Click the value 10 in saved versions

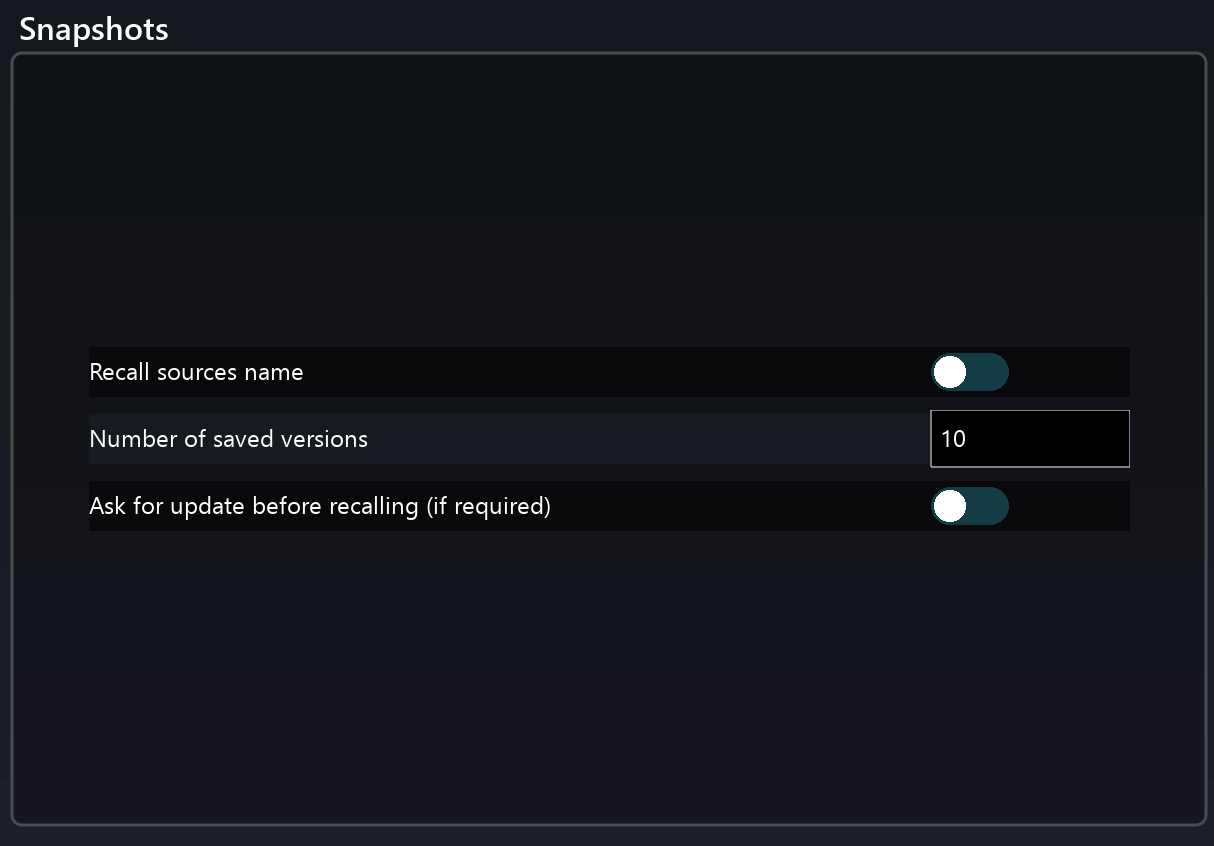click(953, 439)
